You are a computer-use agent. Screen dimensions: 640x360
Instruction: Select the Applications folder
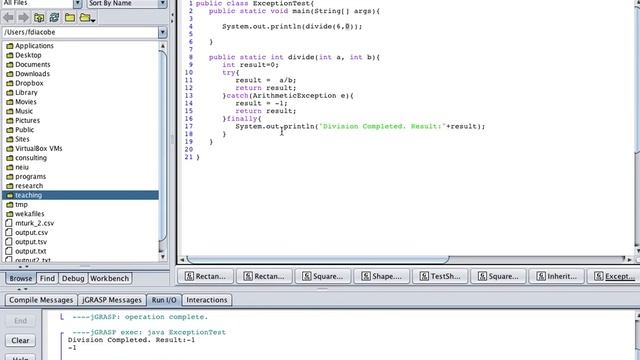[34, 46]
